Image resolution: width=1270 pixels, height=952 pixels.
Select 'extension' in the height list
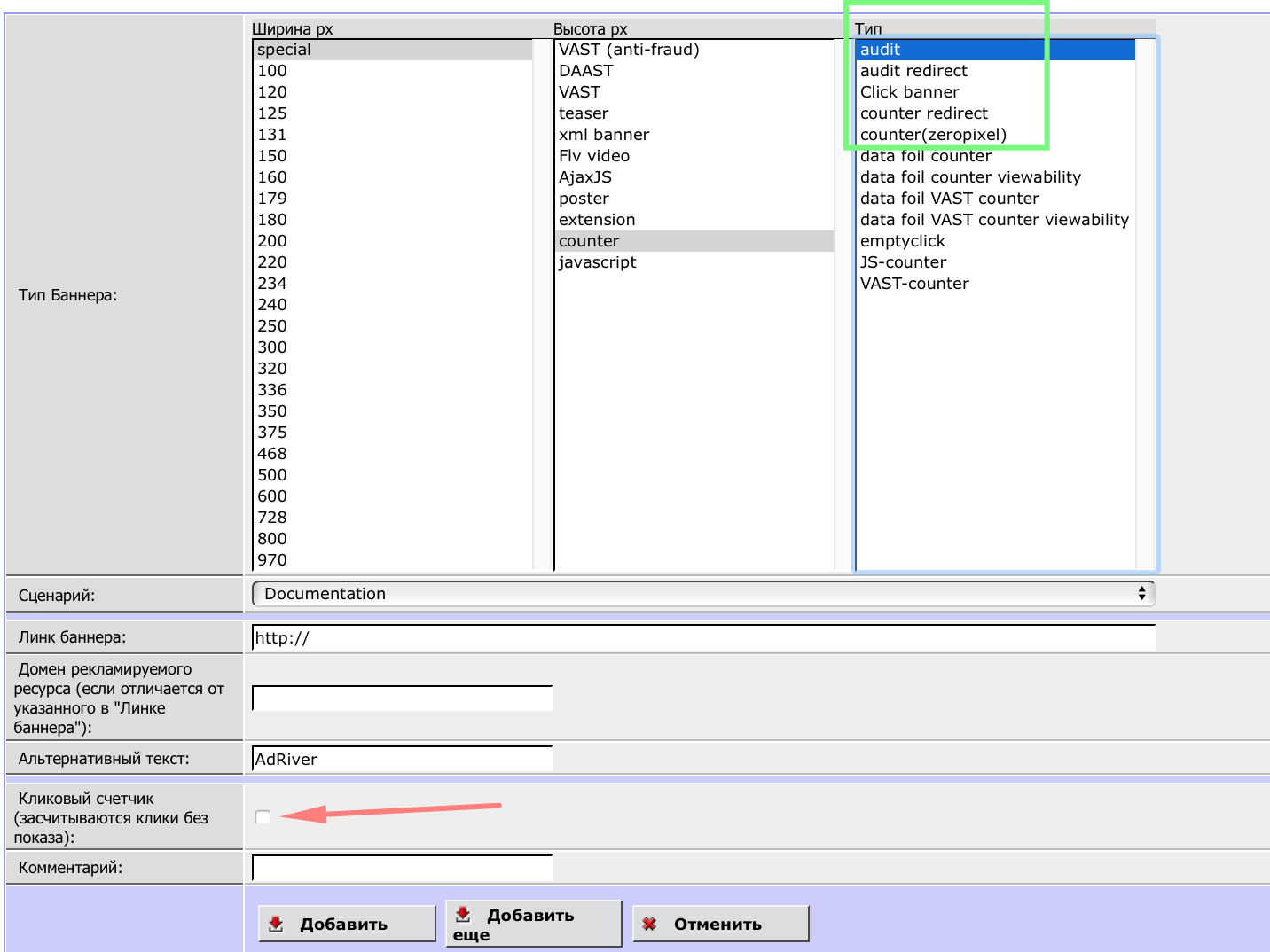pos(694,220)
